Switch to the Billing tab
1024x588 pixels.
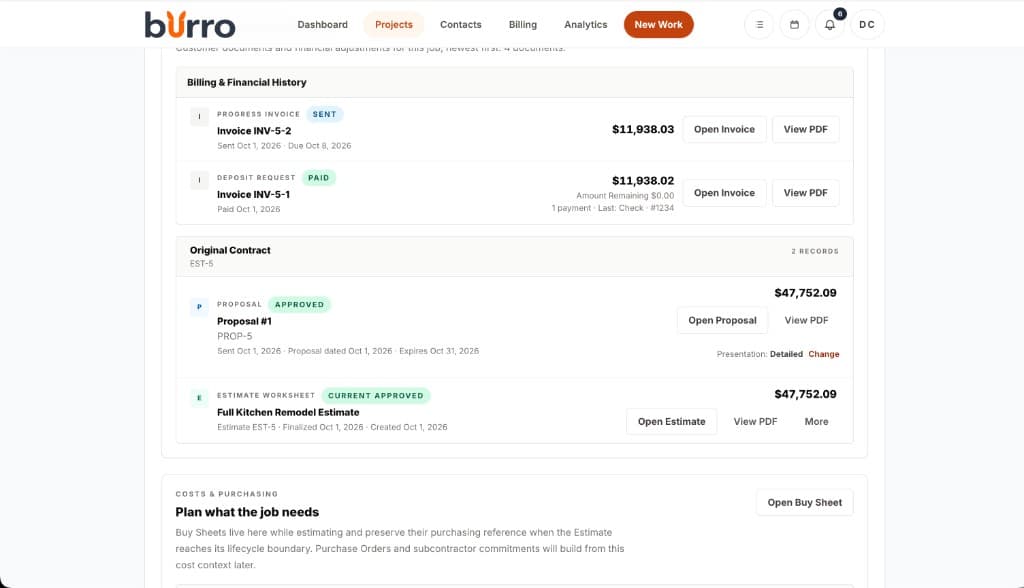tap(522, 25)
